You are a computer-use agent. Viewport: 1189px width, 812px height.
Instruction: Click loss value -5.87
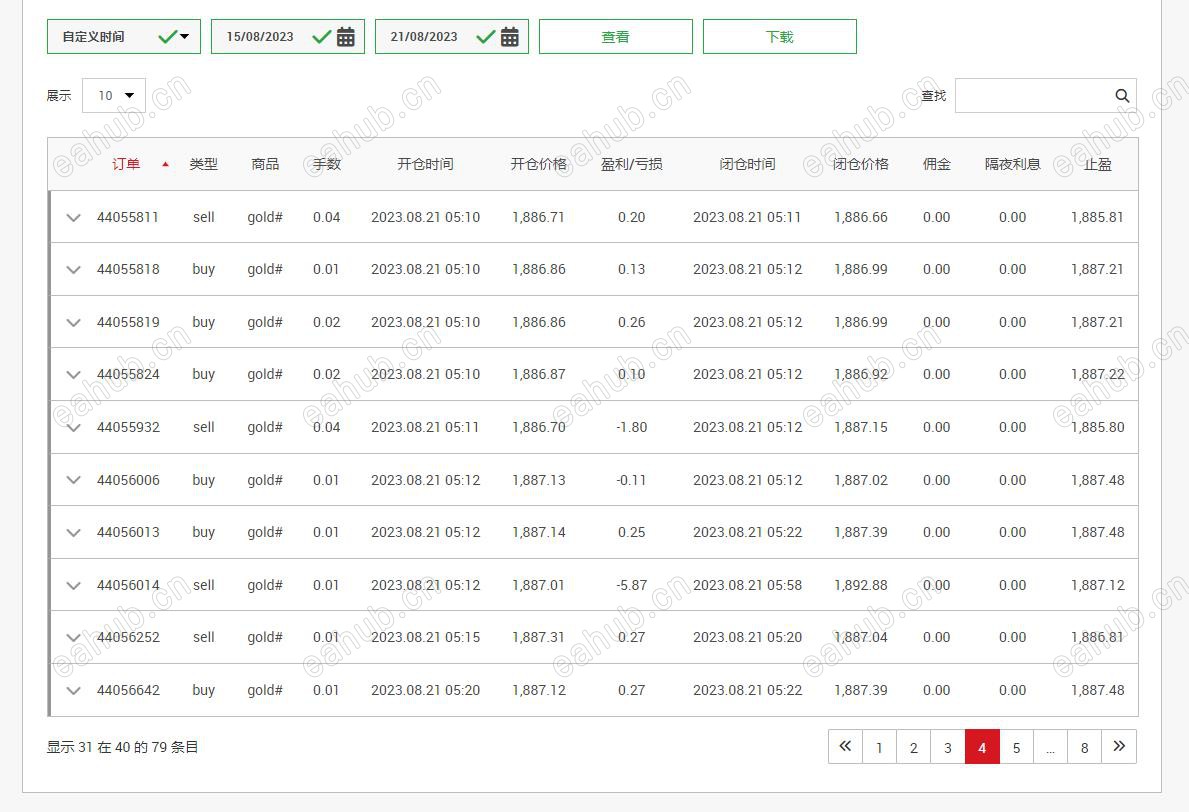[x=632, y=585]
